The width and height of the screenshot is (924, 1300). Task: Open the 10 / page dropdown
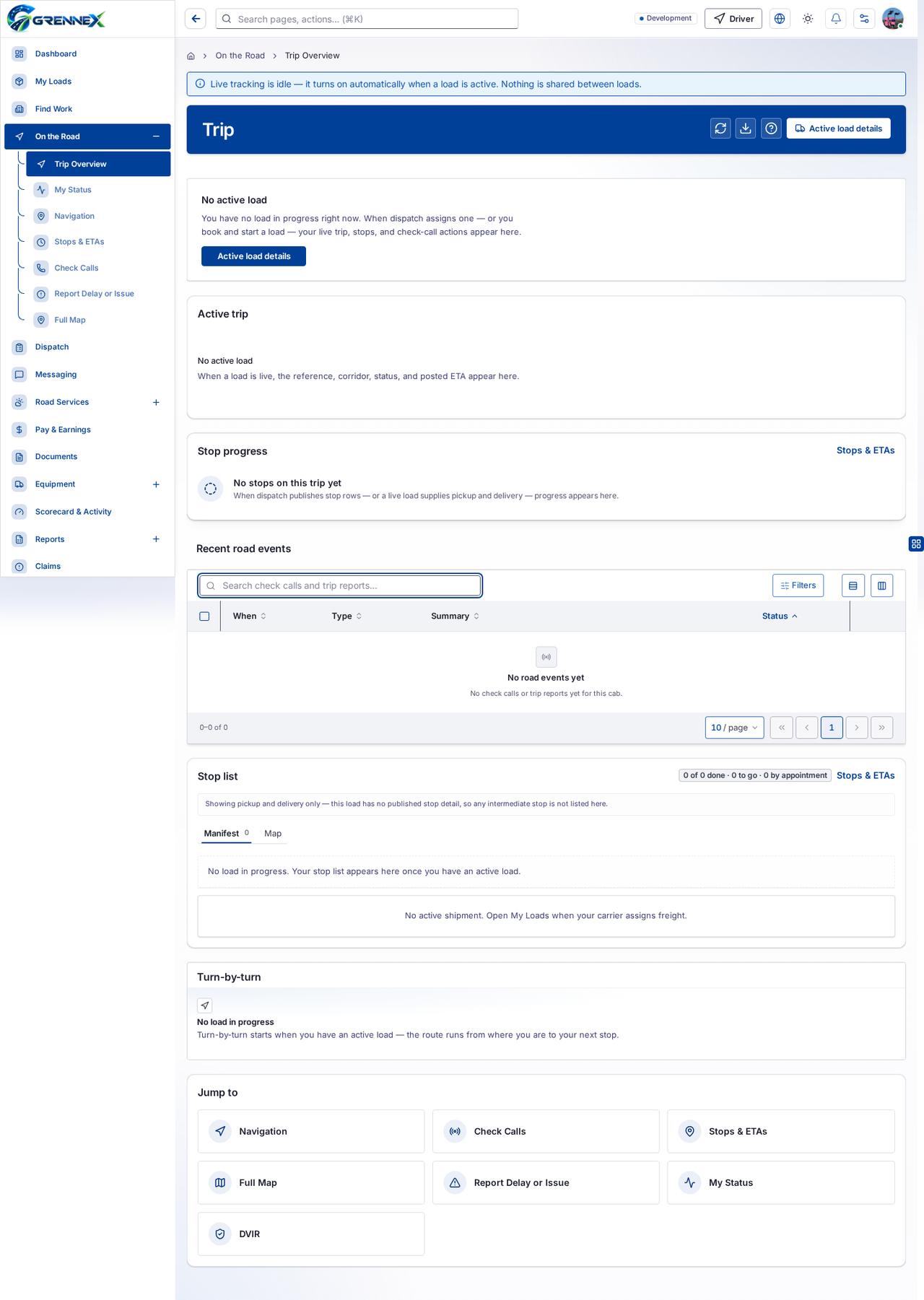(x=734, y=728)
